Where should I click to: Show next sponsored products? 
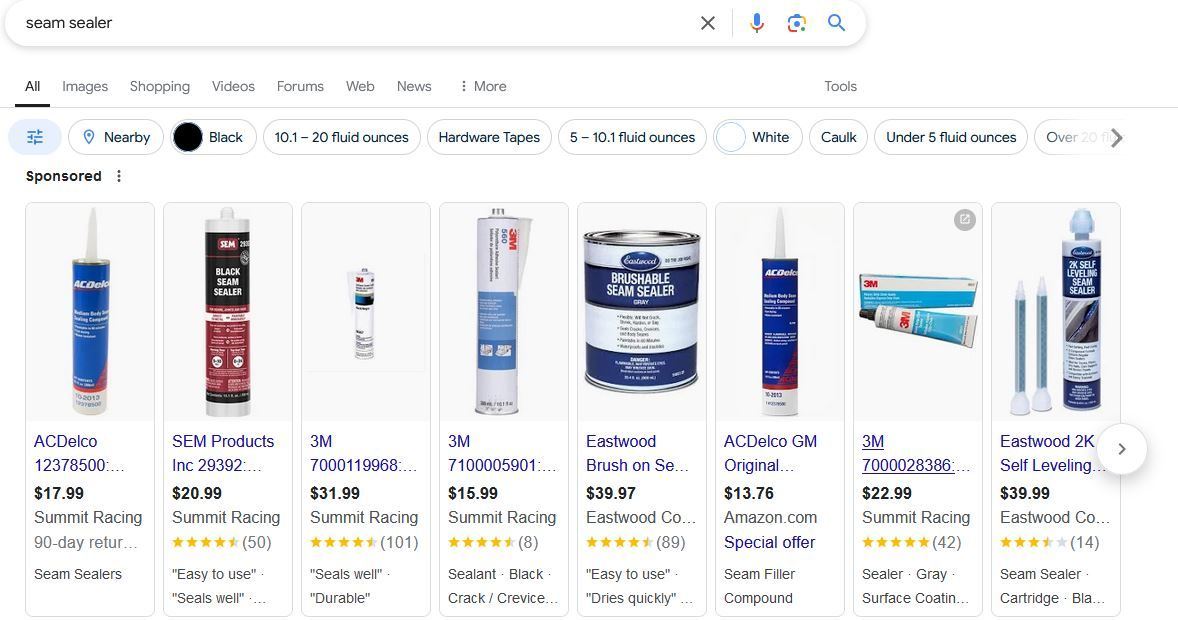tap(1121, 449)
